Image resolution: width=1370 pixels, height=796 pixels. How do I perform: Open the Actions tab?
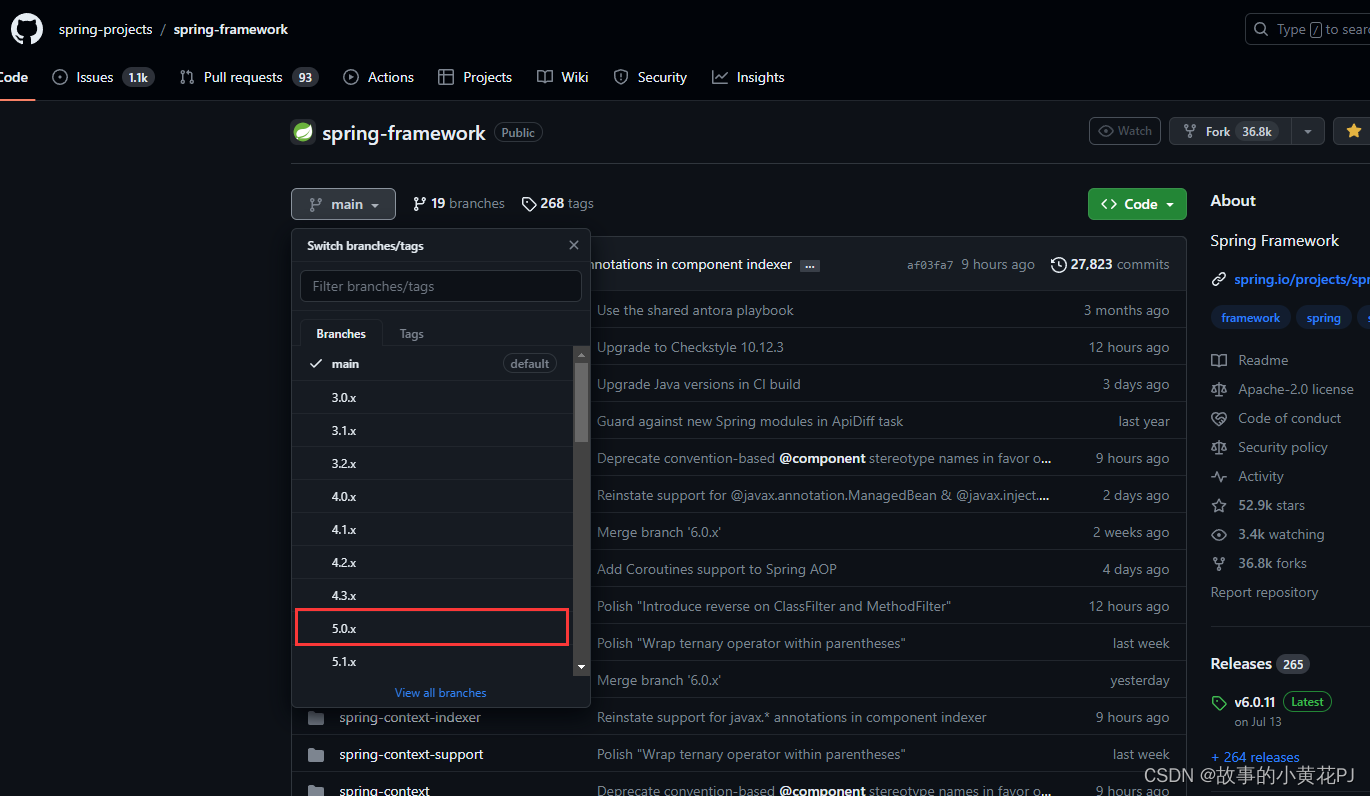[378, 77]
